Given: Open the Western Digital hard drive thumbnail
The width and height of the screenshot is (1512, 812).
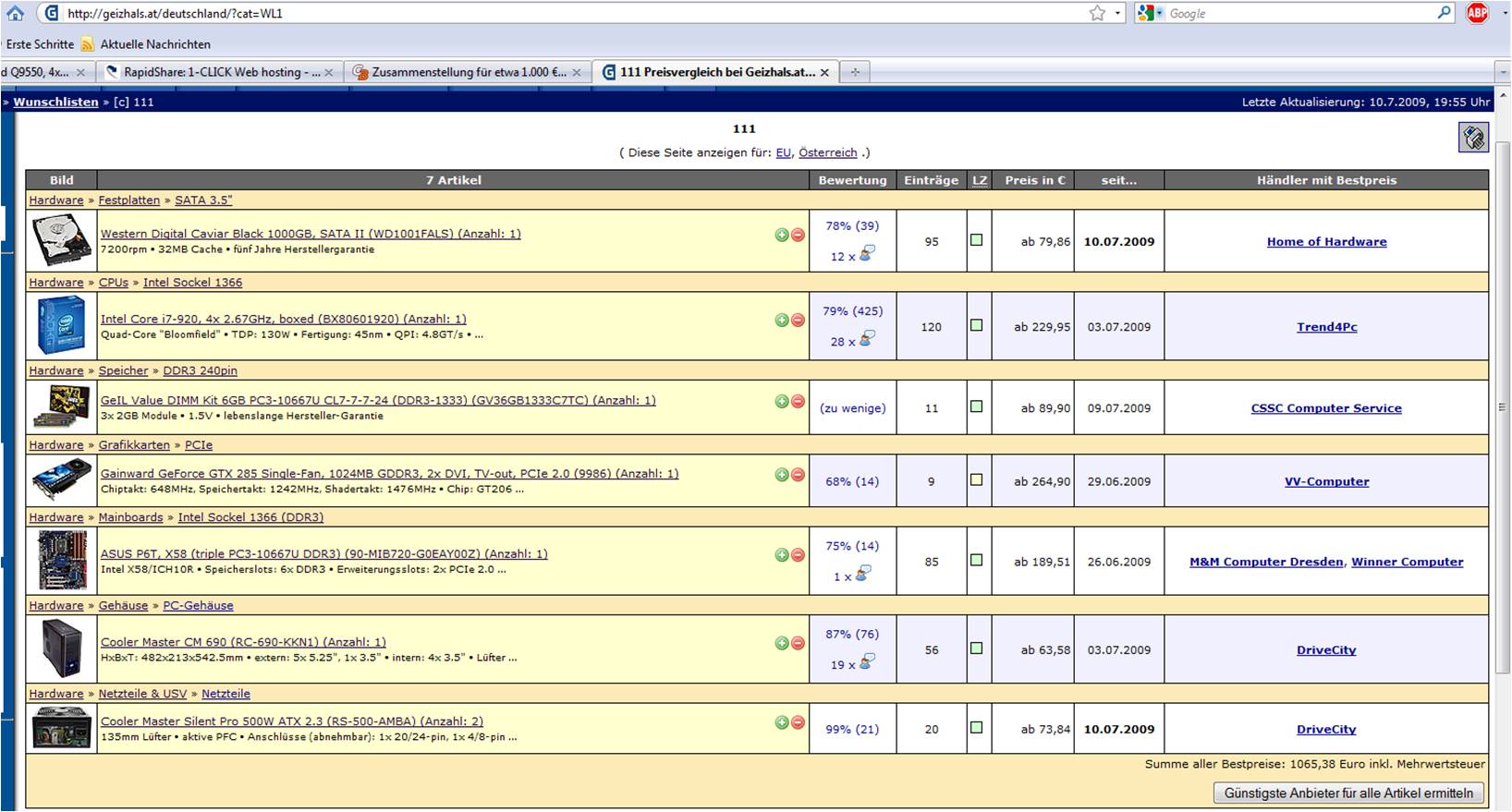Looking at the screenshot, I should click(x=62, y=240).
